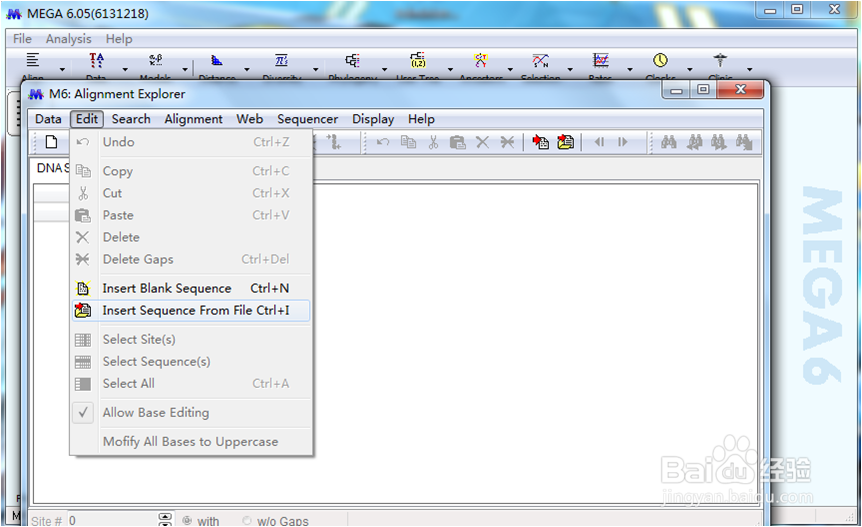Toggle Allow Base Editing checkmark
Viewport: 862px width, 527px height.
pos(82,412)
